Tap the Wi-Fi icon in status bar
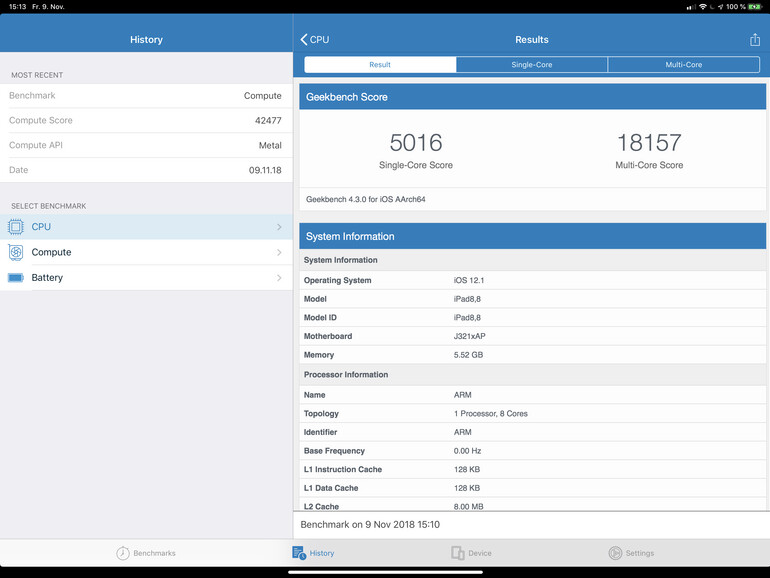The width and height of the screenshot is (770, 578). tap(703, 7)
